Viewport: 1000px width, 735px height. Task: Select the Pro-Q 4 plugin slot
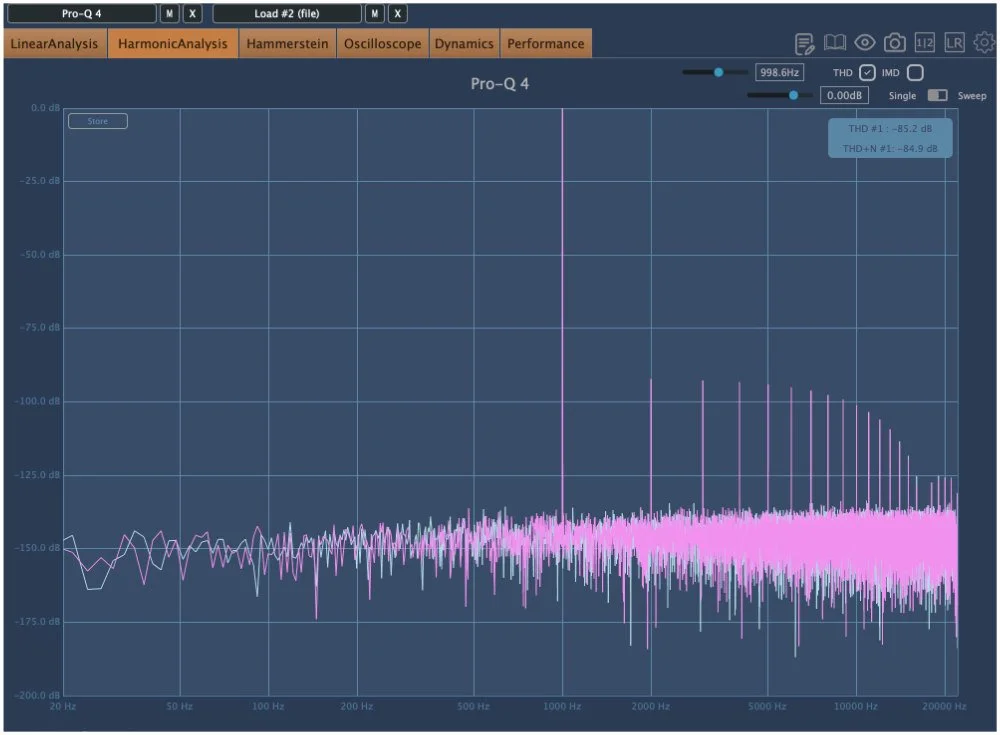82,13
